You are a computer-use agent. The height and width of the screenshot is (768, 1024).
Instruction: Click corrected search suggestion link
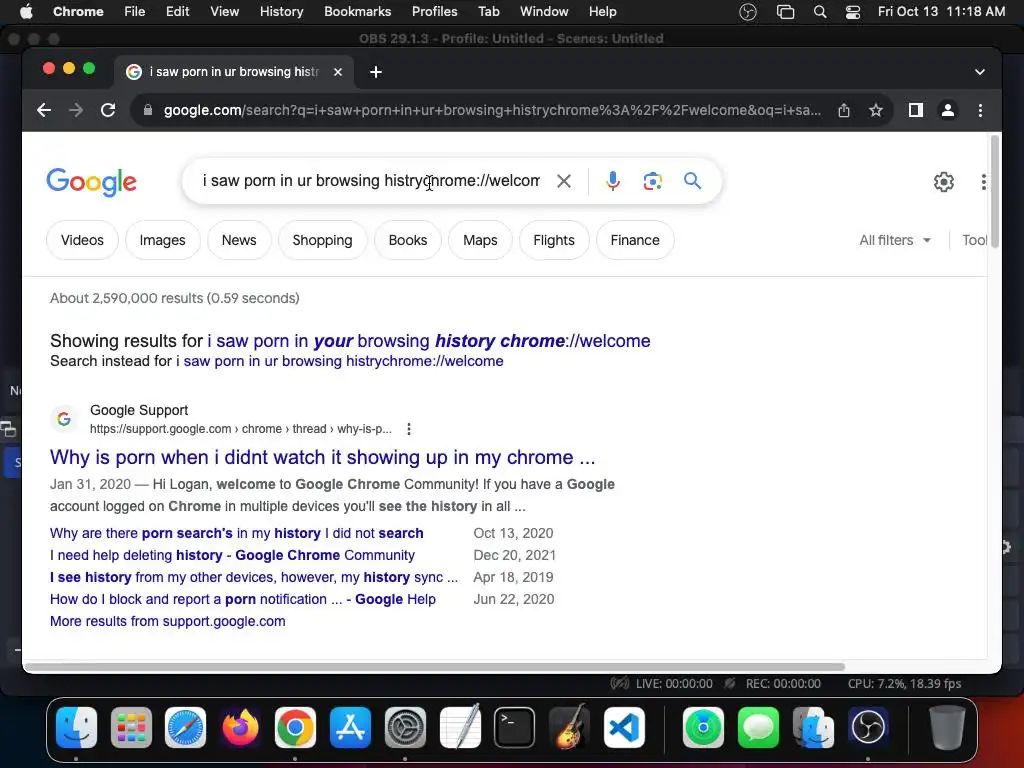coord(429,341)
